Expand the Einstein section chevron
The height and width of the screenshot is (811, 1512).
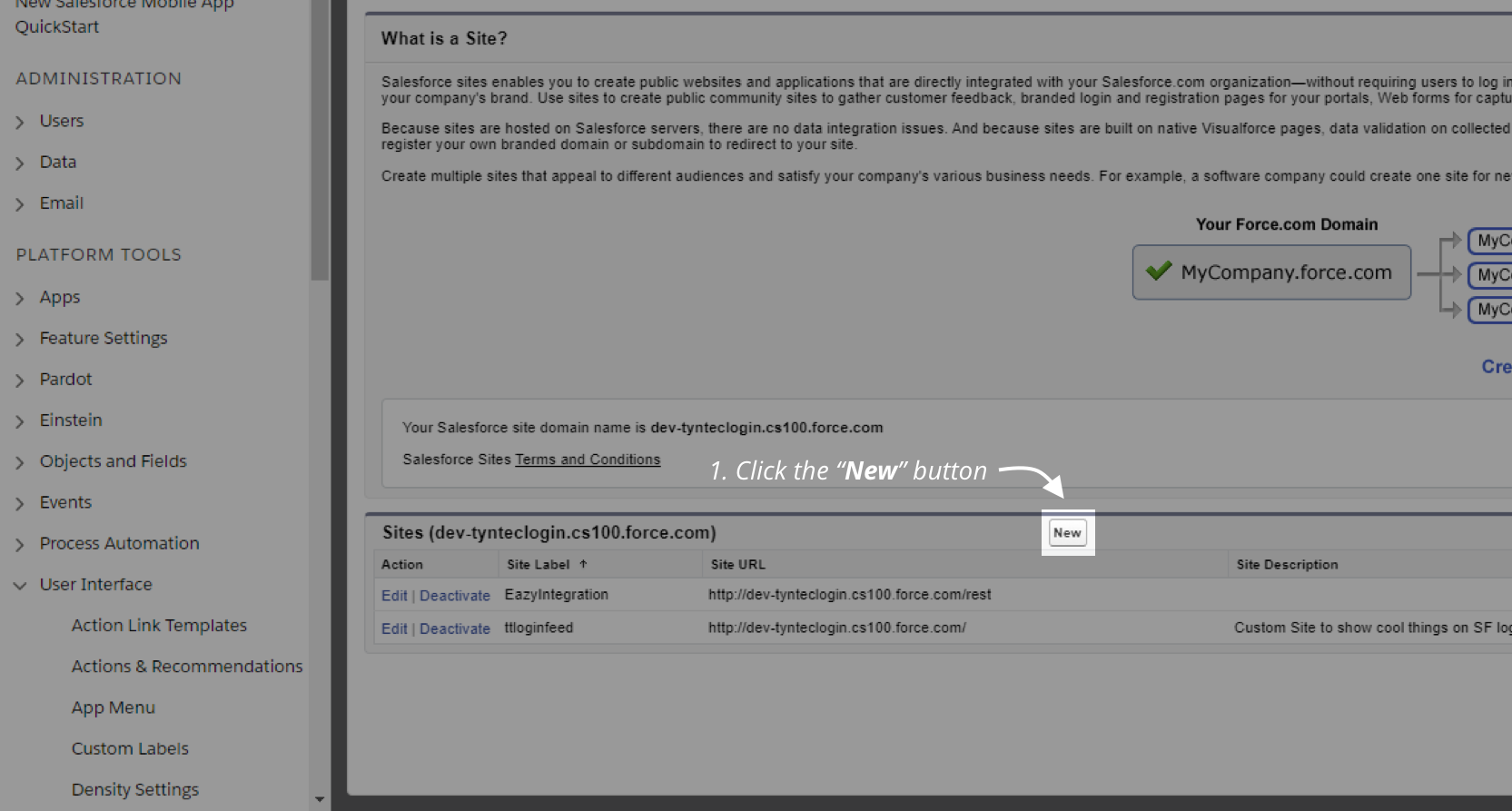20,421
